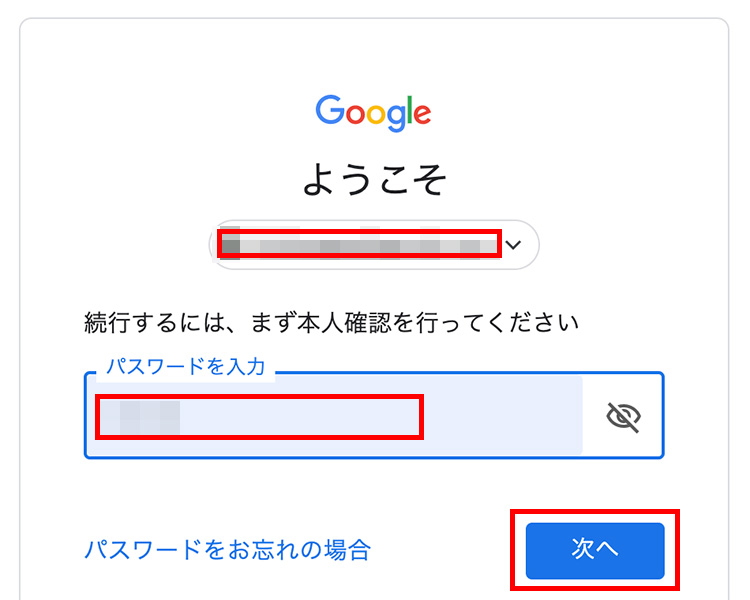Open the blurred account email chip
Viewport: 750px width, 600px height.
(374, 244)
